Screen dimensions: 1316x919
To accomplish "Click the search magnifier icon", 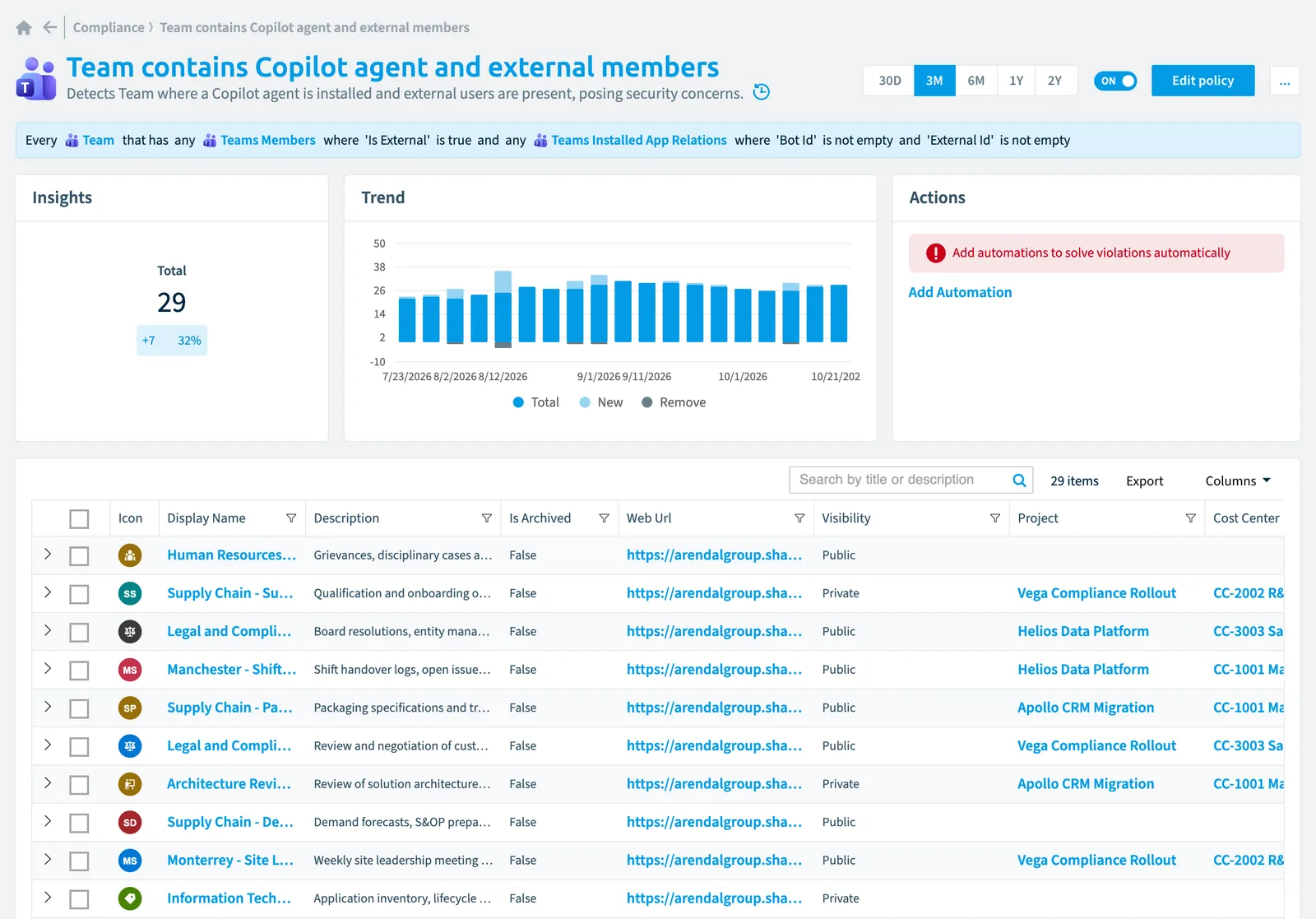I will click(x=1019, y=480).
